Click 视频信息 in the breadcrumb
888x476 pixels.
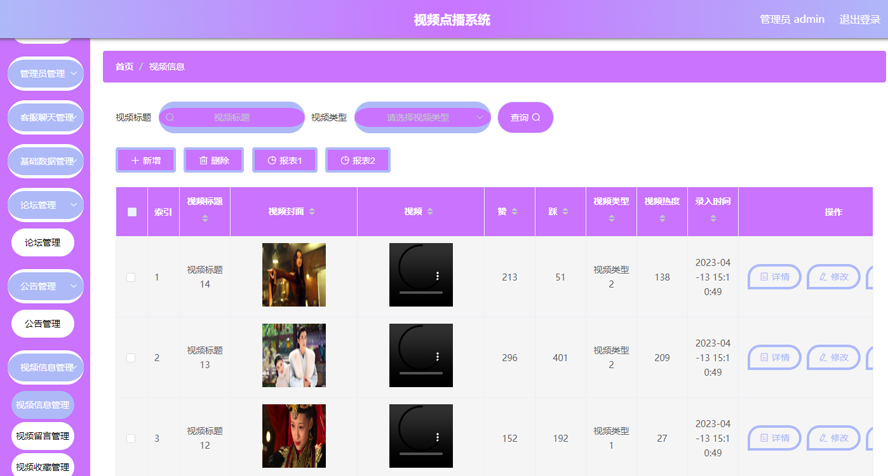(166, 67)
